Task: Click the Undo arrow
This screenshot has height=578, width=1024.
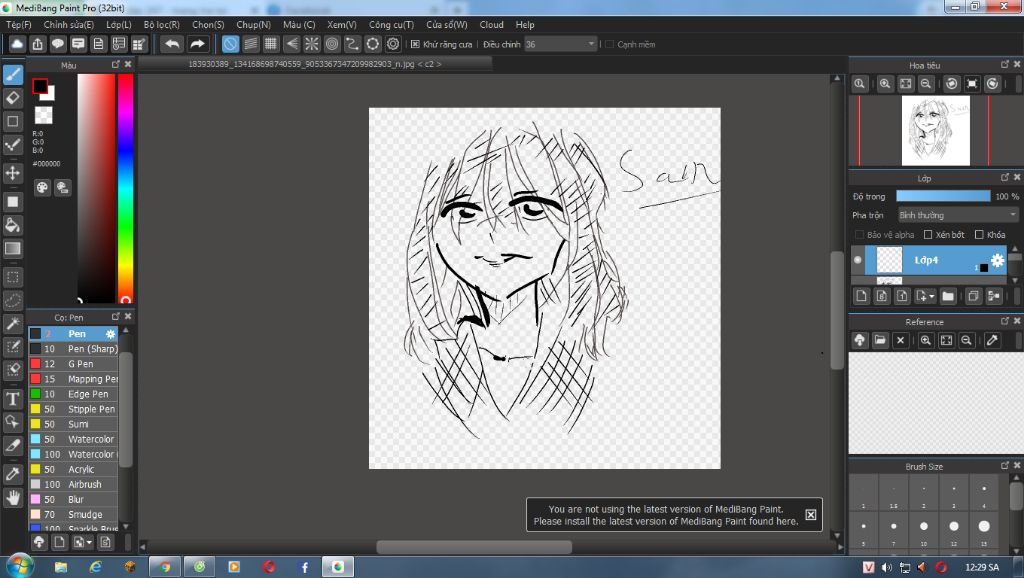Action: (172, 44)
